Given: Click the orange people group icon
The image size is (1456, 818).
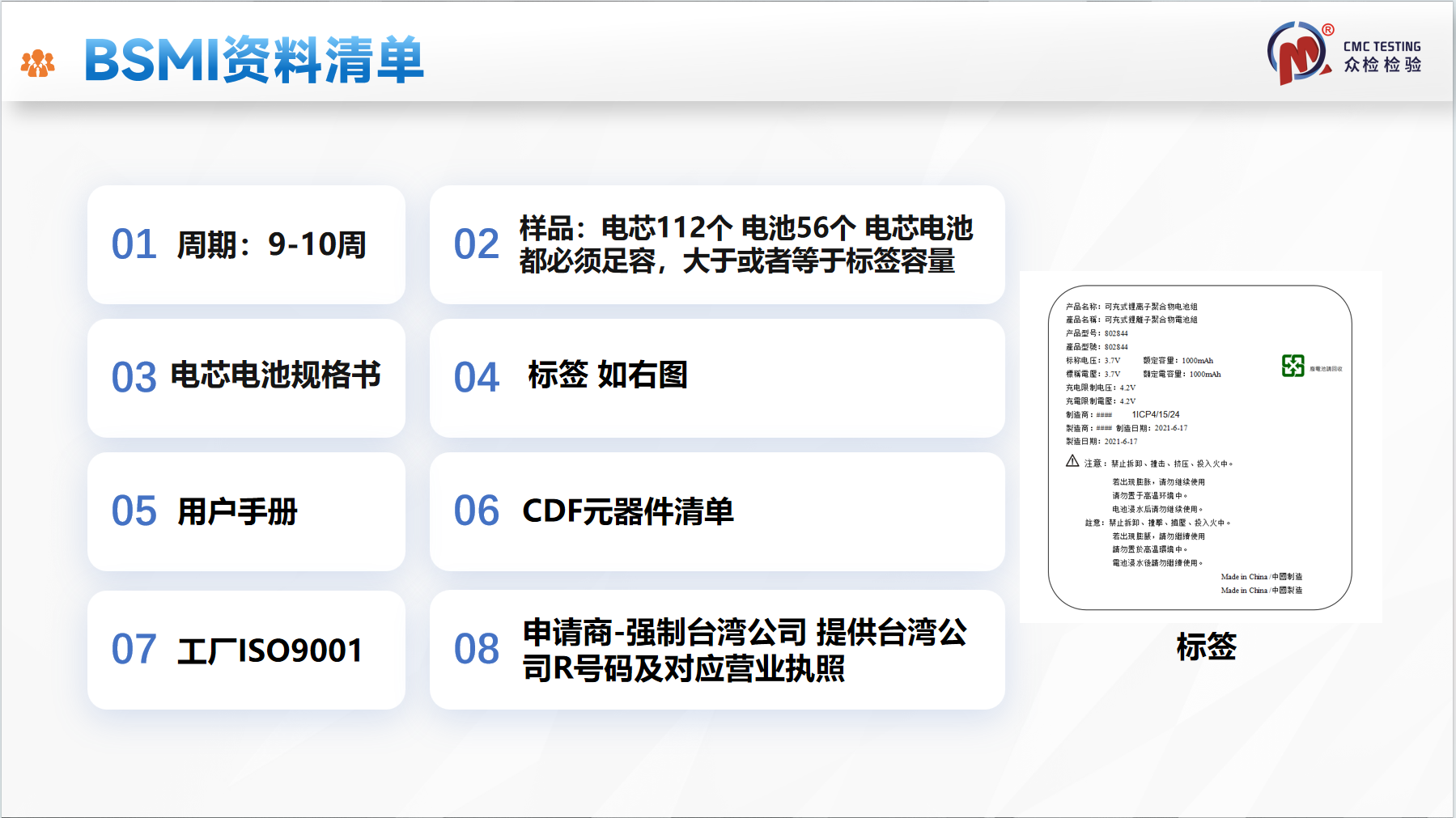Looking at the screenshot, I should point(37,63).
